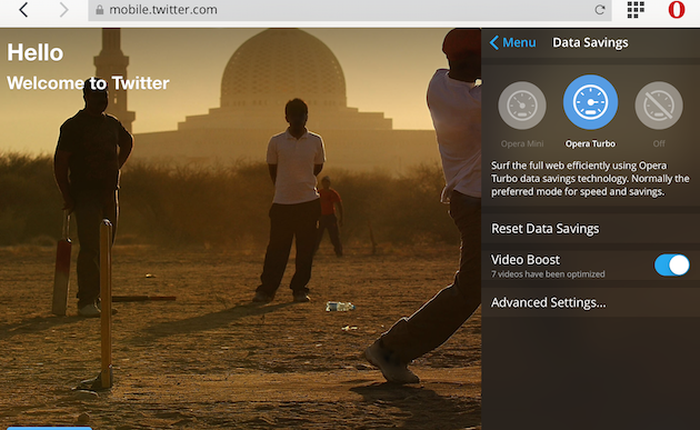Click the 'Opera Turbo' text label
Viewport: 700px width, 430px height.
(x=590, y=144)
